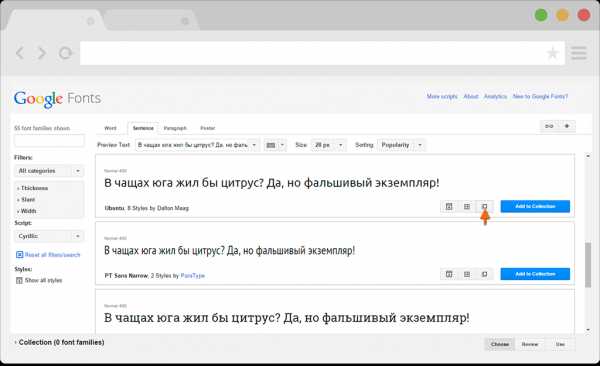Add PT Sans Narrow to Collection
This screenshot has height=366, width=600.
[x=535, y=274]
